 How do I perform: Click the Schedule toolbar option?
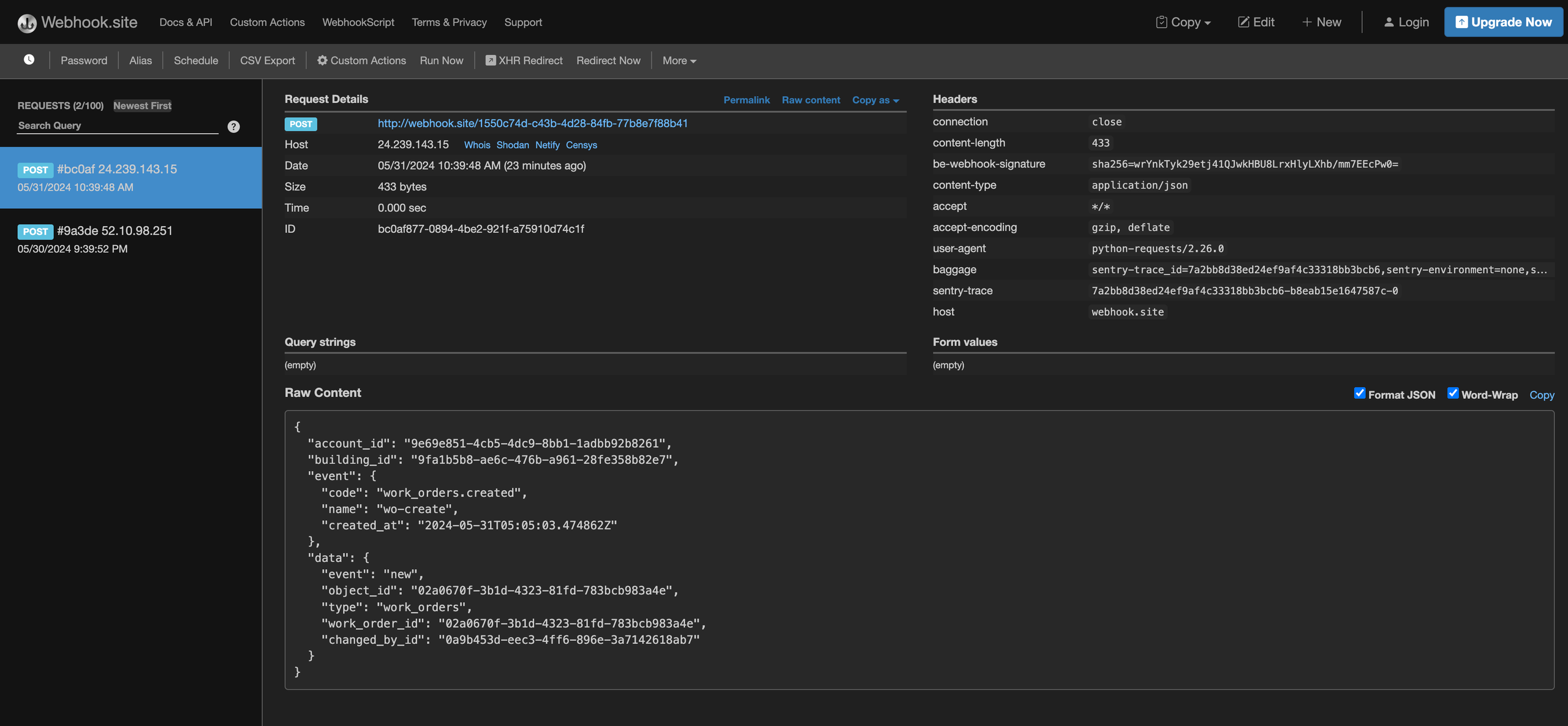(x=196, y=60)
